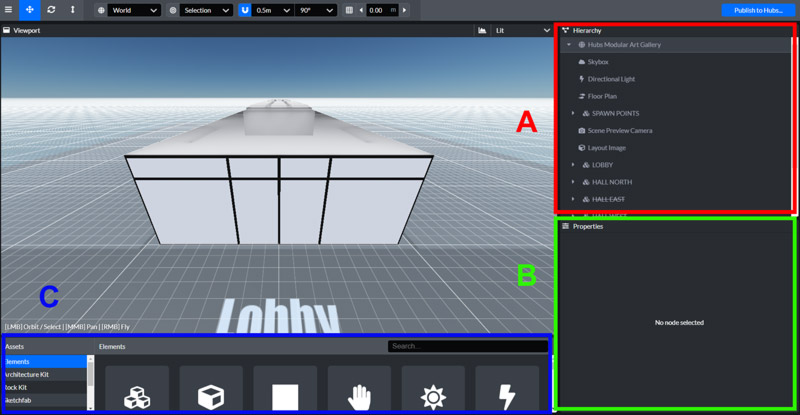Select Architecture Kit asset source
Screen dimensions: 800x415
(x=45, y=374)
